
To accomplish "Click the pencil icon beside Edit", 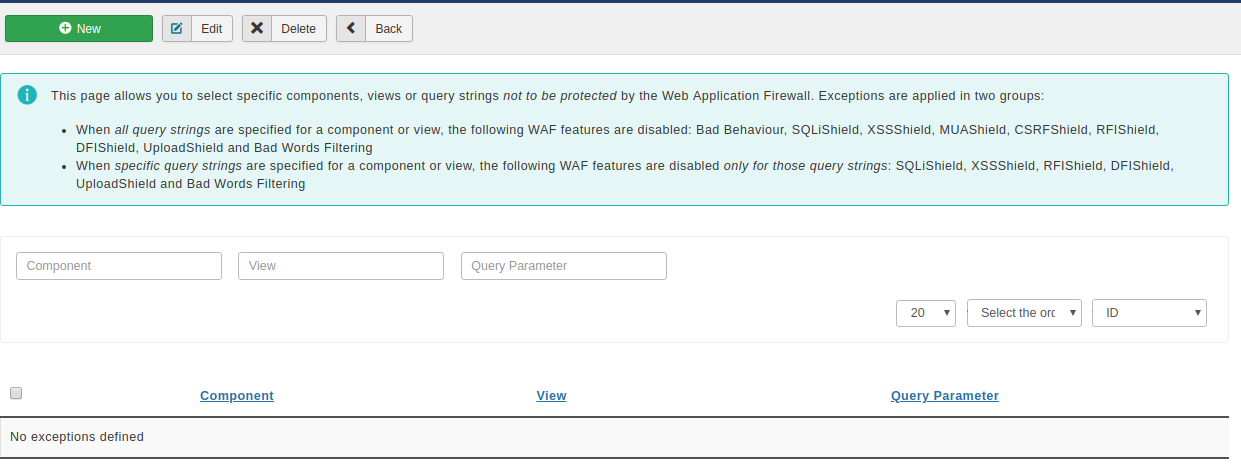I will [x=177, y=29].
